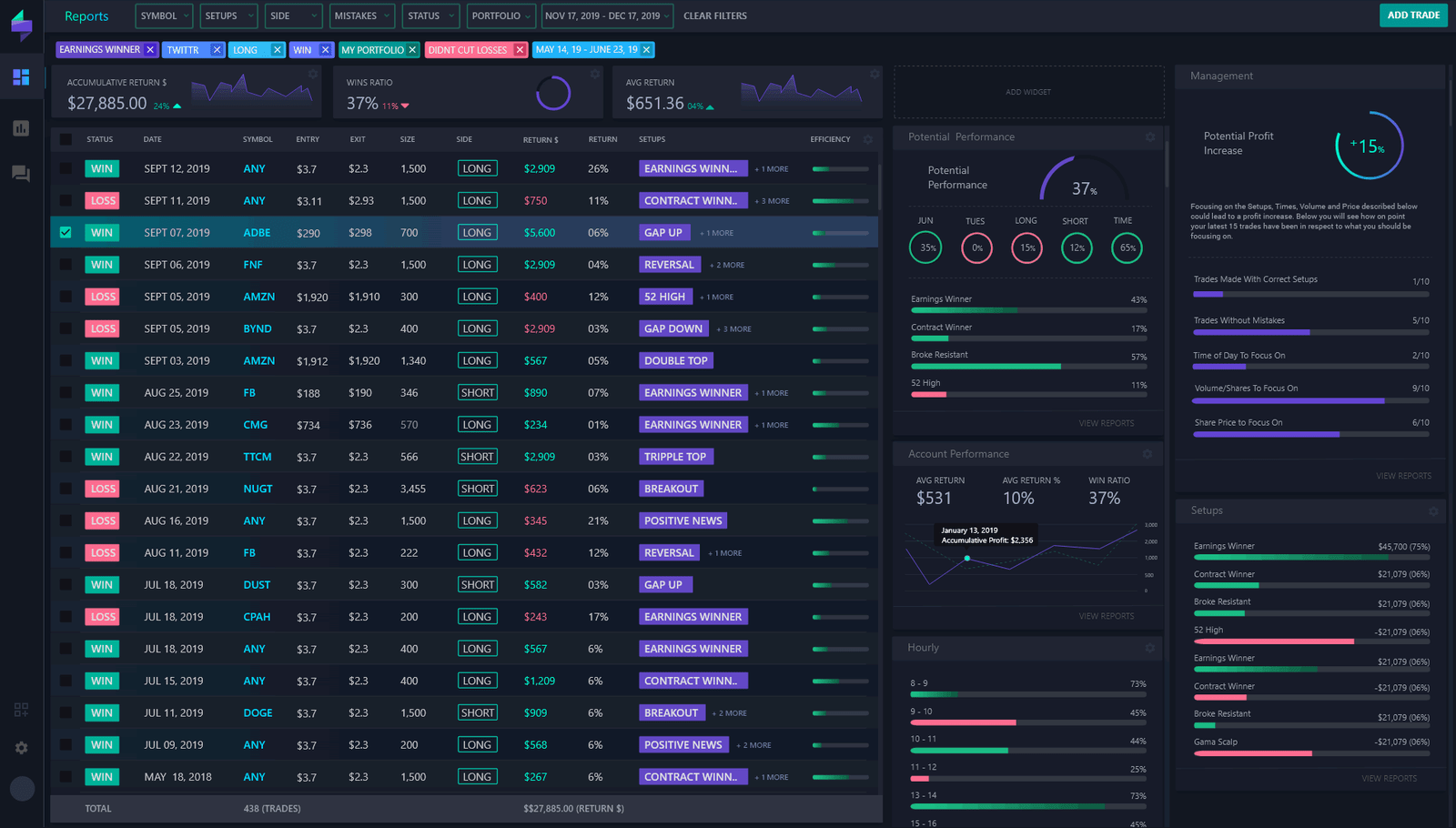
Task: Open the Potential Performance widget settings gear
Action: tap(1149, 136)
